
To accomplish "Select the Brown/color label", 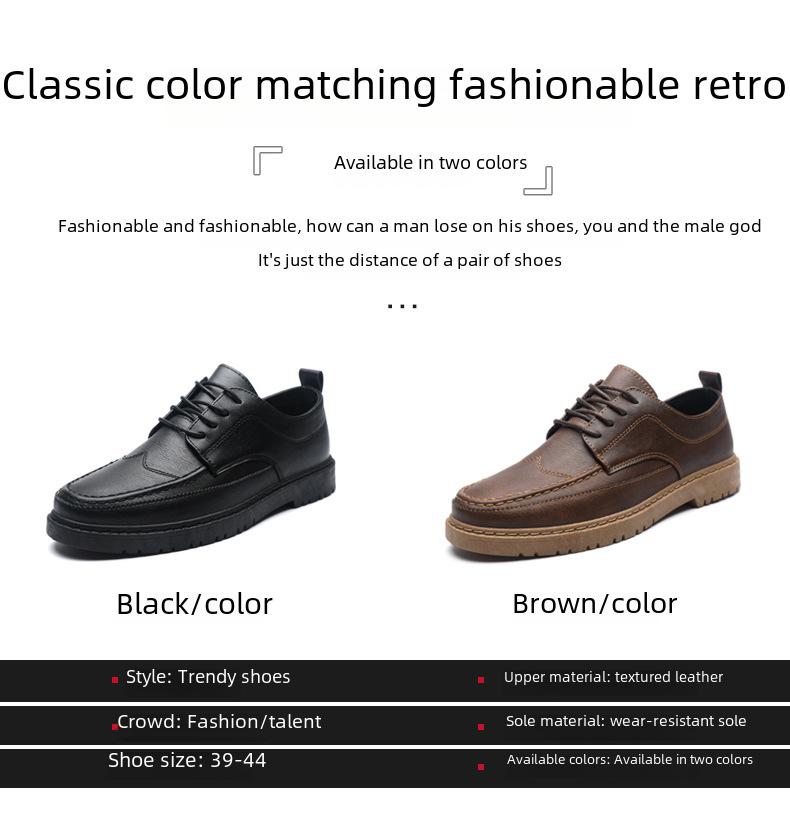I will (x=595, y=604).
